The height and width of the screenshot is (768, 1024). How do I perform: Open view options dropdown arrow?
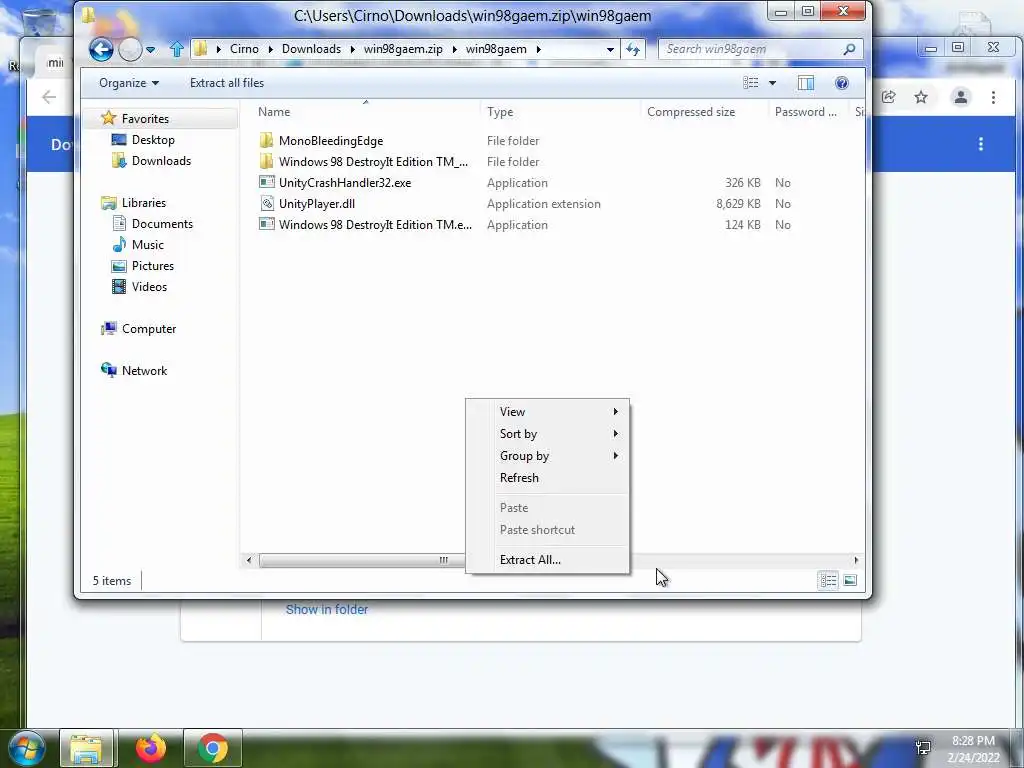pyautogui.click(x=773, y=83)
